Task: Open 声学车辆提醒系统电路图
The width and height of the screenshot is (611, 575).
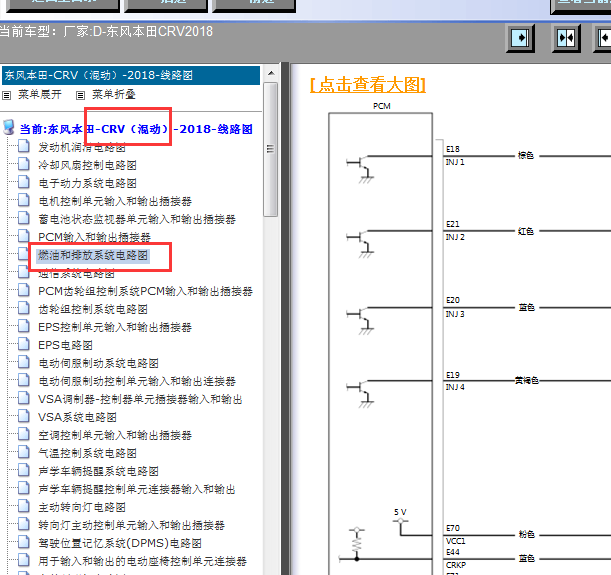Action: pyautogui.click(x=98, y=471)
